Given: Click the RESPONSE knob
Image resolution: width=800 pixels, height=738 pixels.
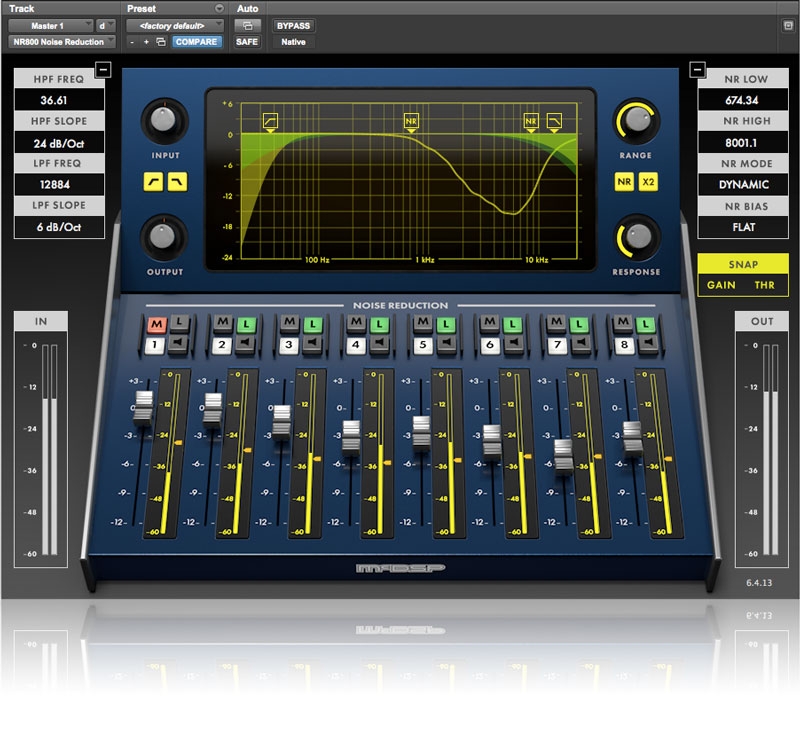Looking at the screenshot, I should 635,237.
